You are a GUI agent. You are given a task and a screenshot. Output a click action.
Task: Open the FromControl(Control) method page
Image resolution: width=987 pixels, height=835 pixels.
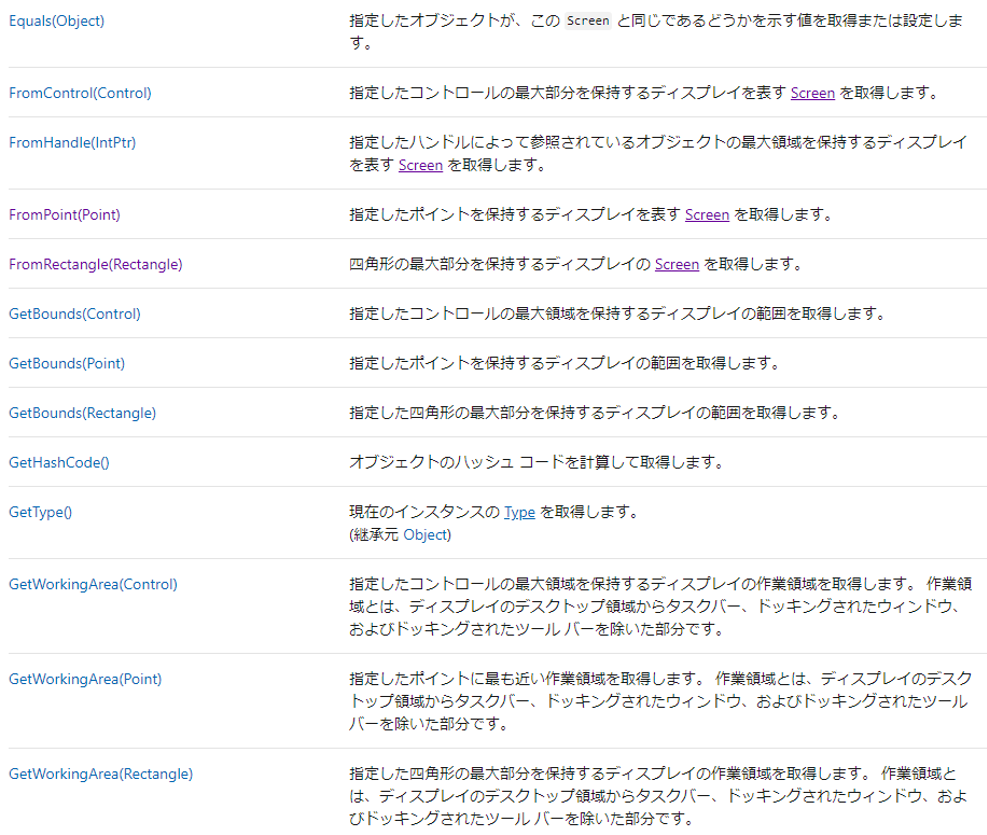click(78, 92)
